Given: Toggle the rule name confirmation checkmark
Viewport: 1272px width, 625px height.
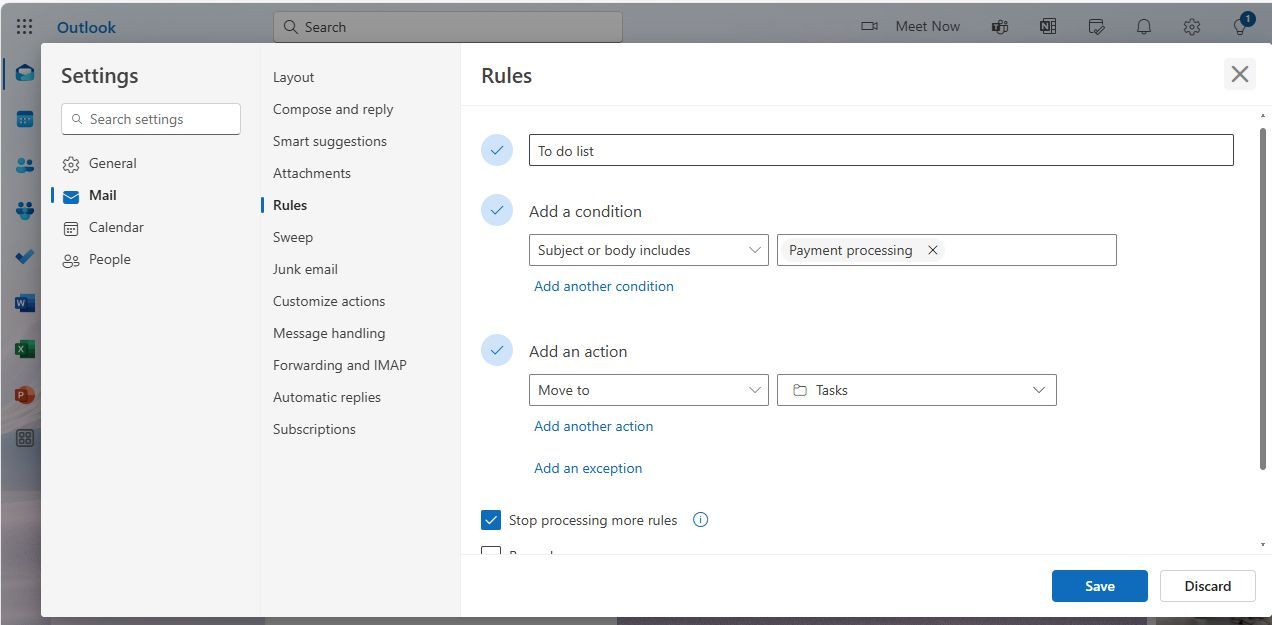Looking at the screenshot, I should [x=497, y=150].
